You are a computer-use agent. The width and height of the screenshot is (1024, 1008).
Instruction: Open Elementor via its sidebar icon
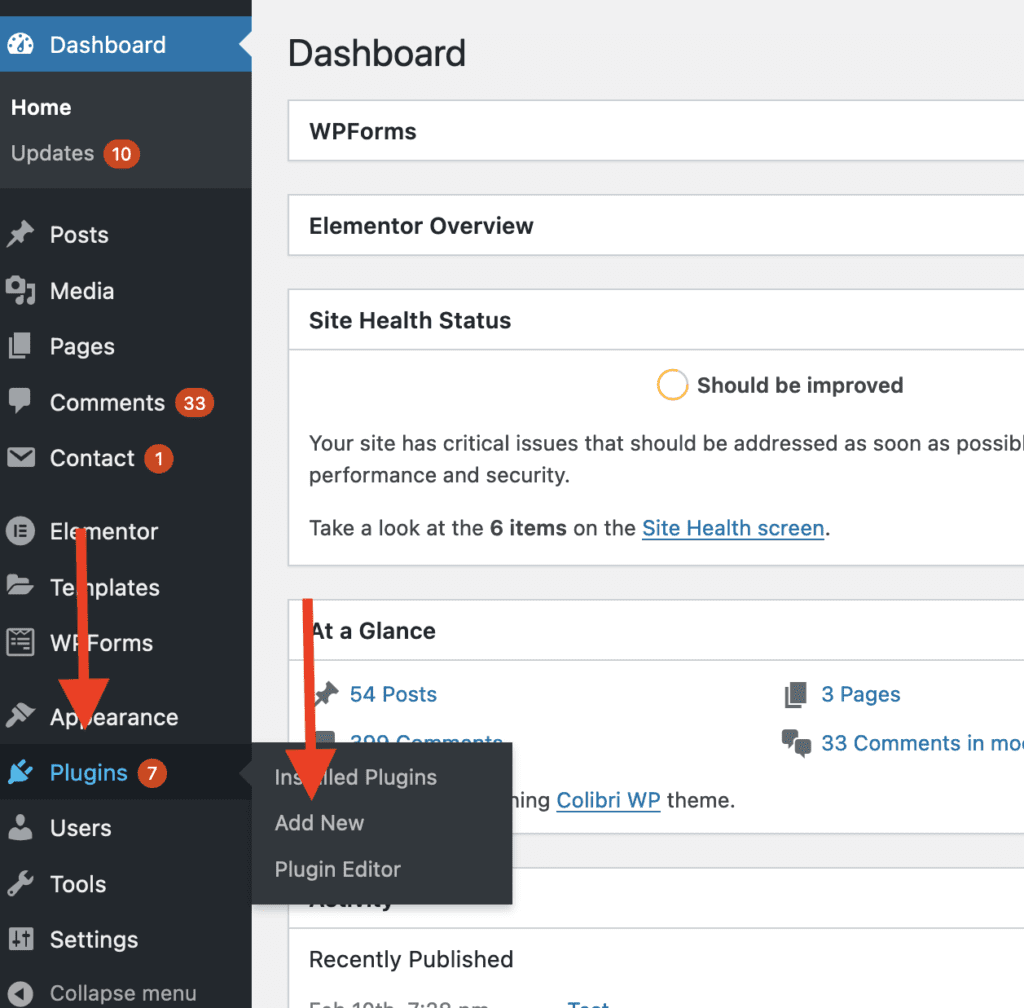click(x=23, y=531)
